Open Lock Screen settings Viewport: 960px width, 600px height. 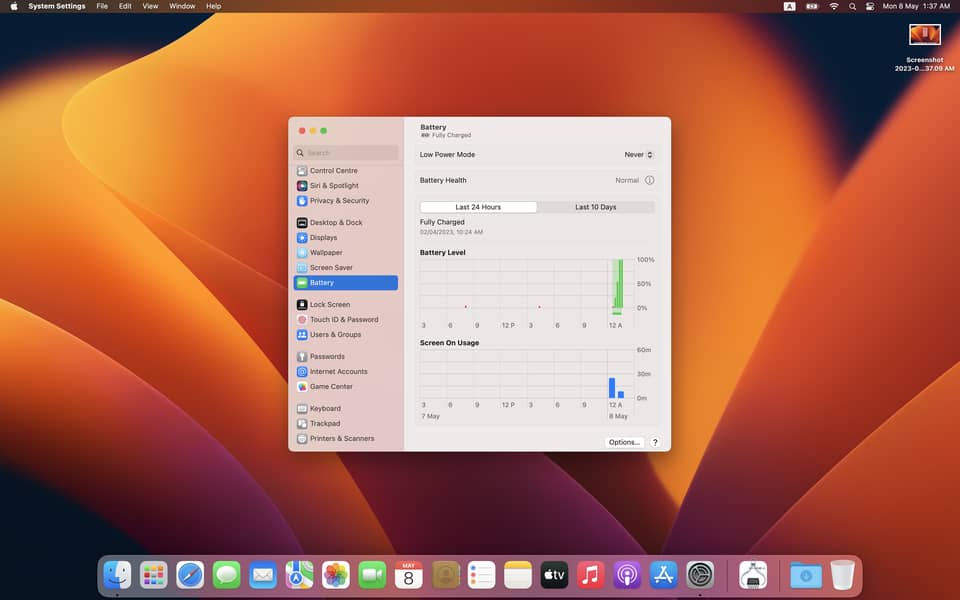pos(329,305)
